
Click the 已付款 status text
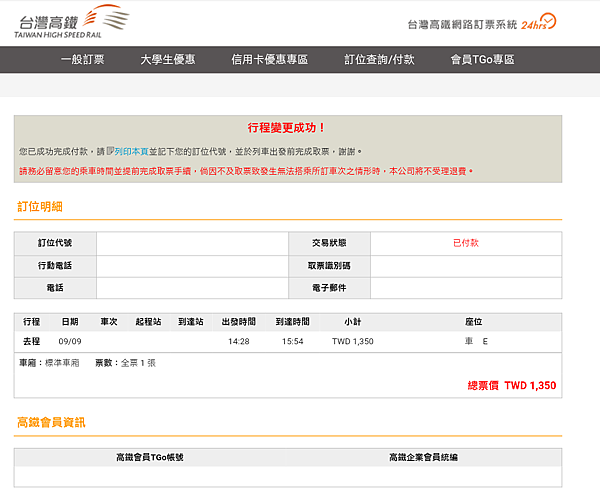tap(466, 243)
